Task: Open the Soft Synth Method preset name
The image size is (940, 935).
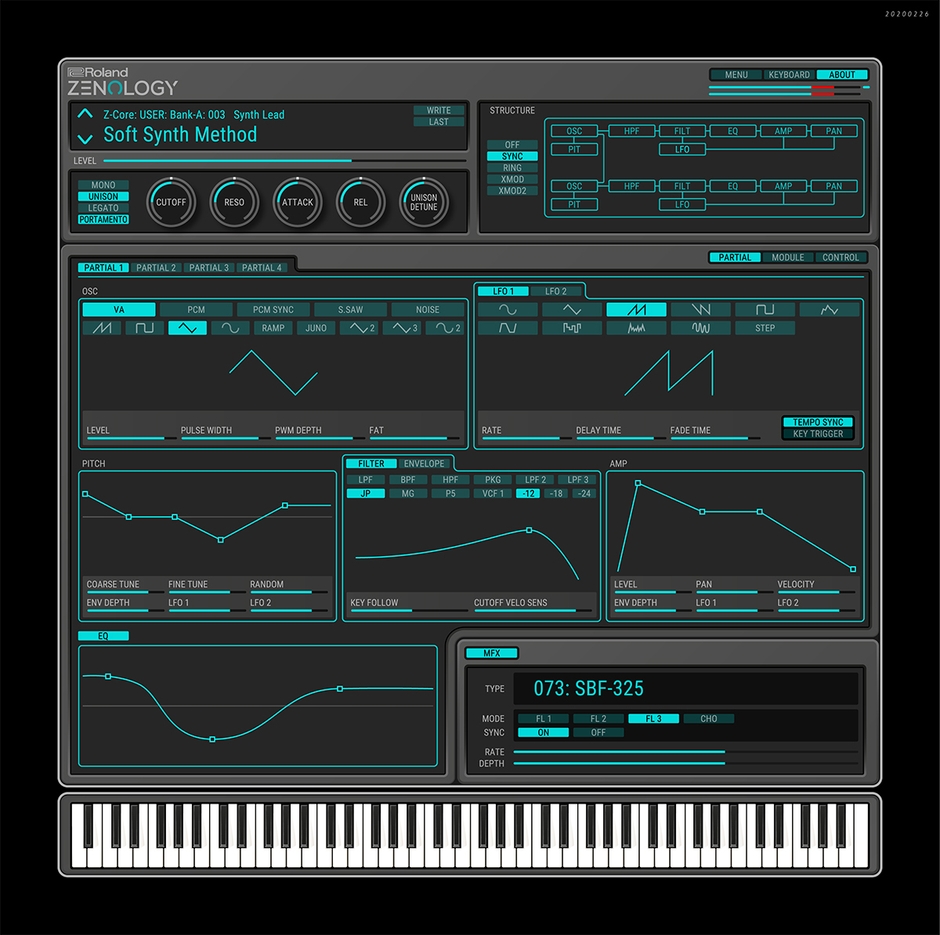Action: [180, 134]
